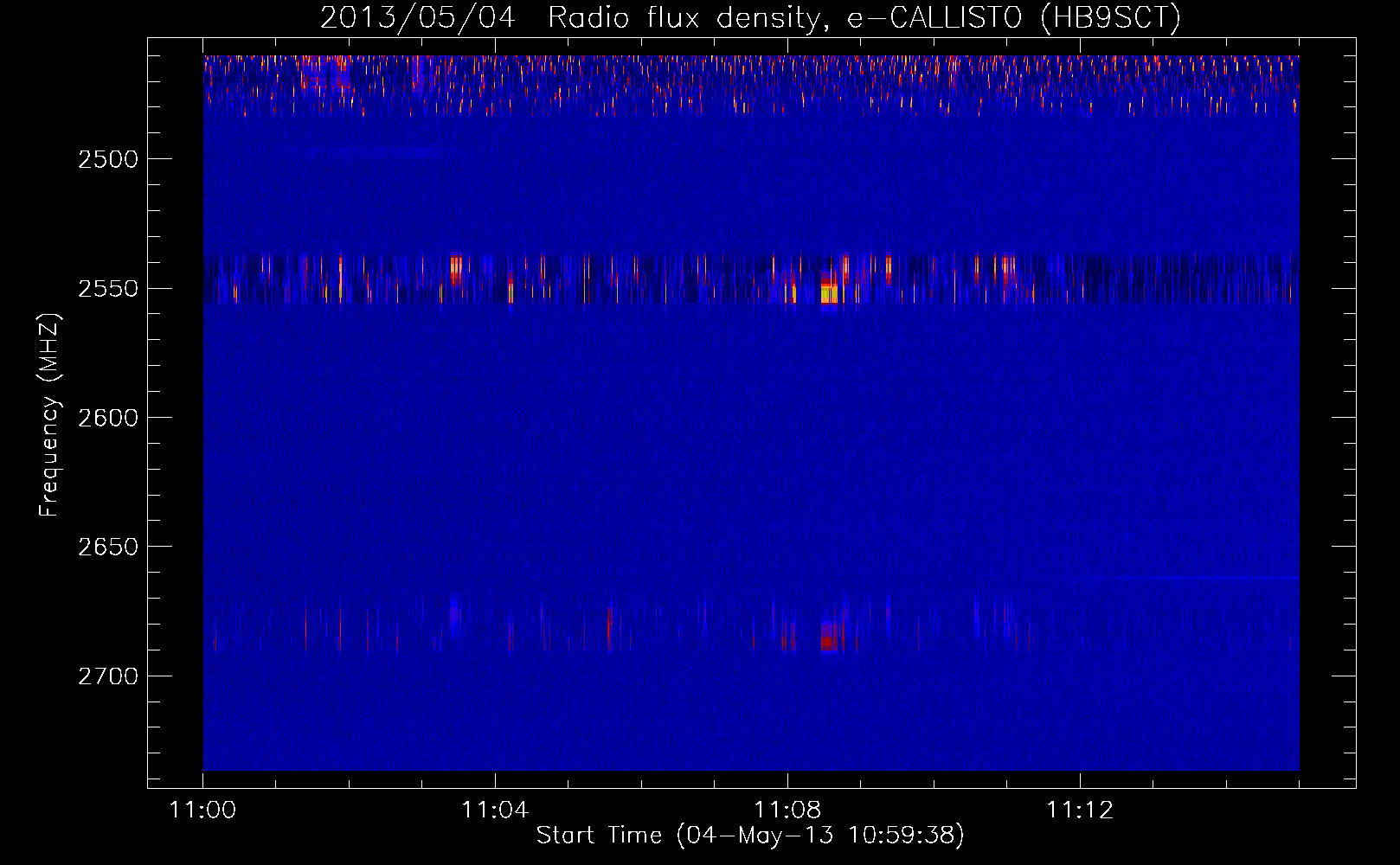The width and height of the screenshot is (1400, 865).
Task: Click the 2650 frequency tick label
Action: pyautogui.click(x=108, y=547)
